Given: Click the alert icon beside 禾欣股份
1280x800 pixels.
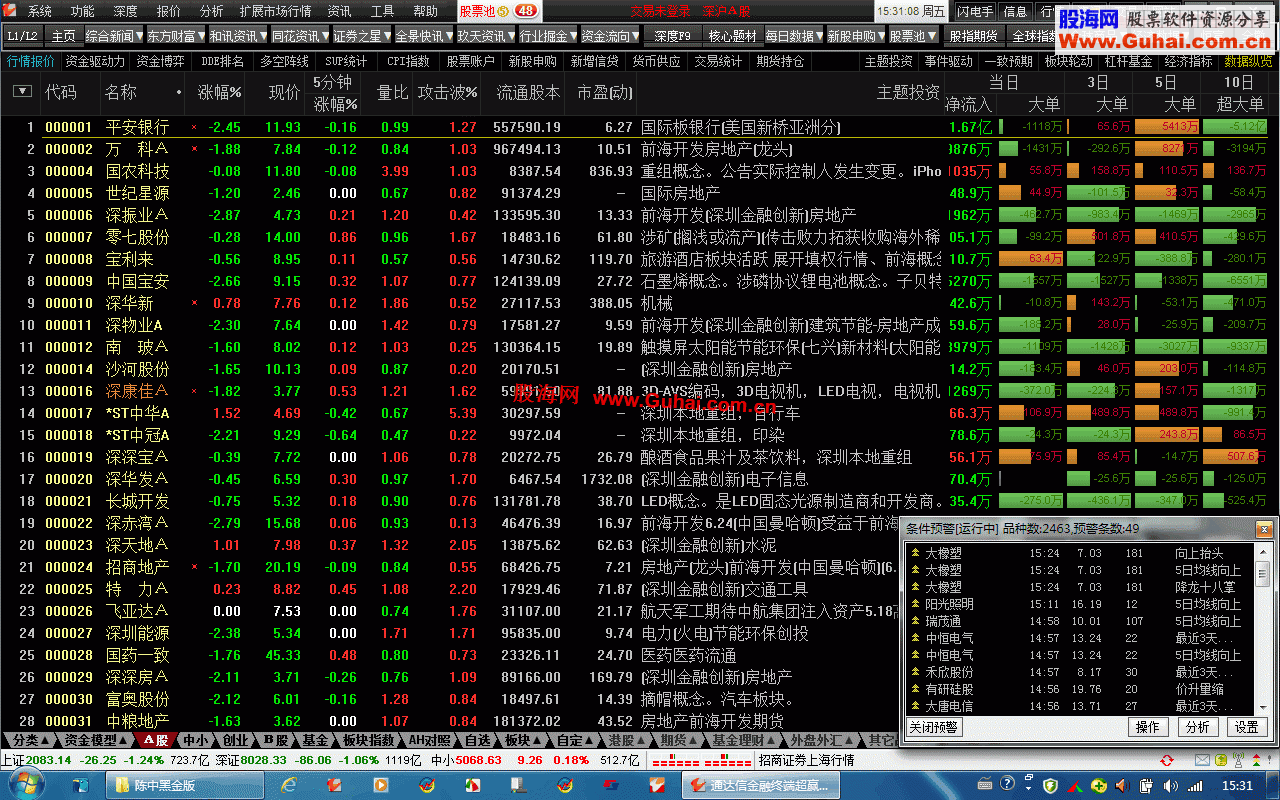Looking at the screenshot, I should coord(915,672).
